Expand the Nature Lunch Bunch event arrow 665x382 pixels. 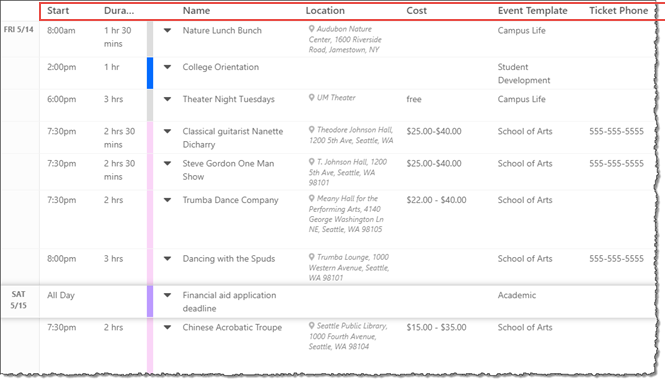pyautogui.click(x=168, y=31)
